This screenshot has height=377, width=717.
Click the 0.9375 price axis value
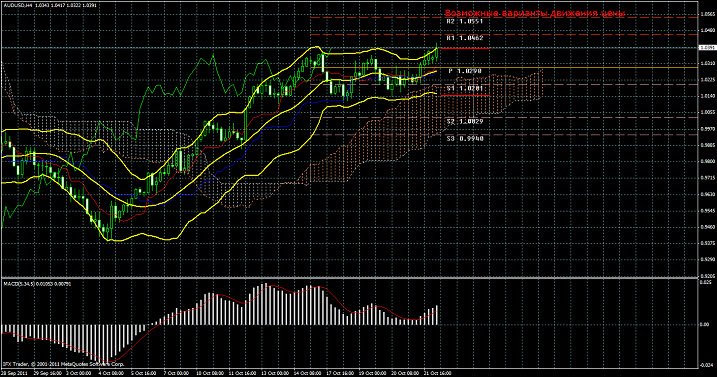[707, 243]
